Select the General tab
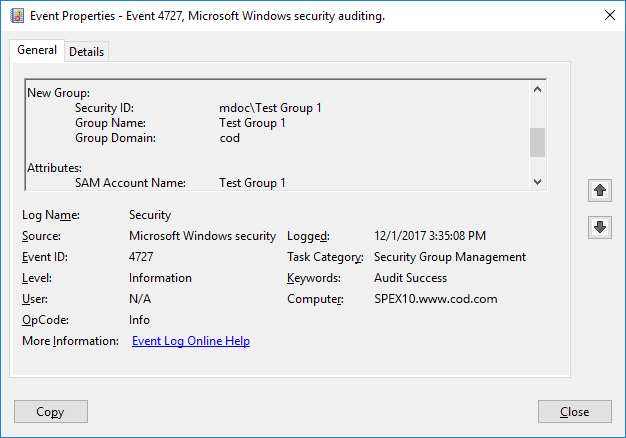Screen dimensions: 626x438 37,50
